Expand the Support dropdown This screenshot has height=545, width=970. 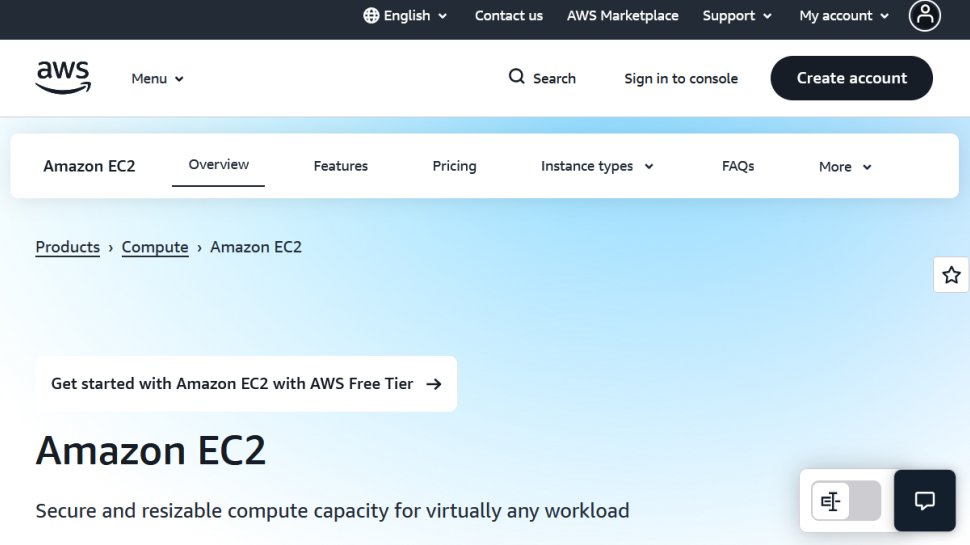737,16
